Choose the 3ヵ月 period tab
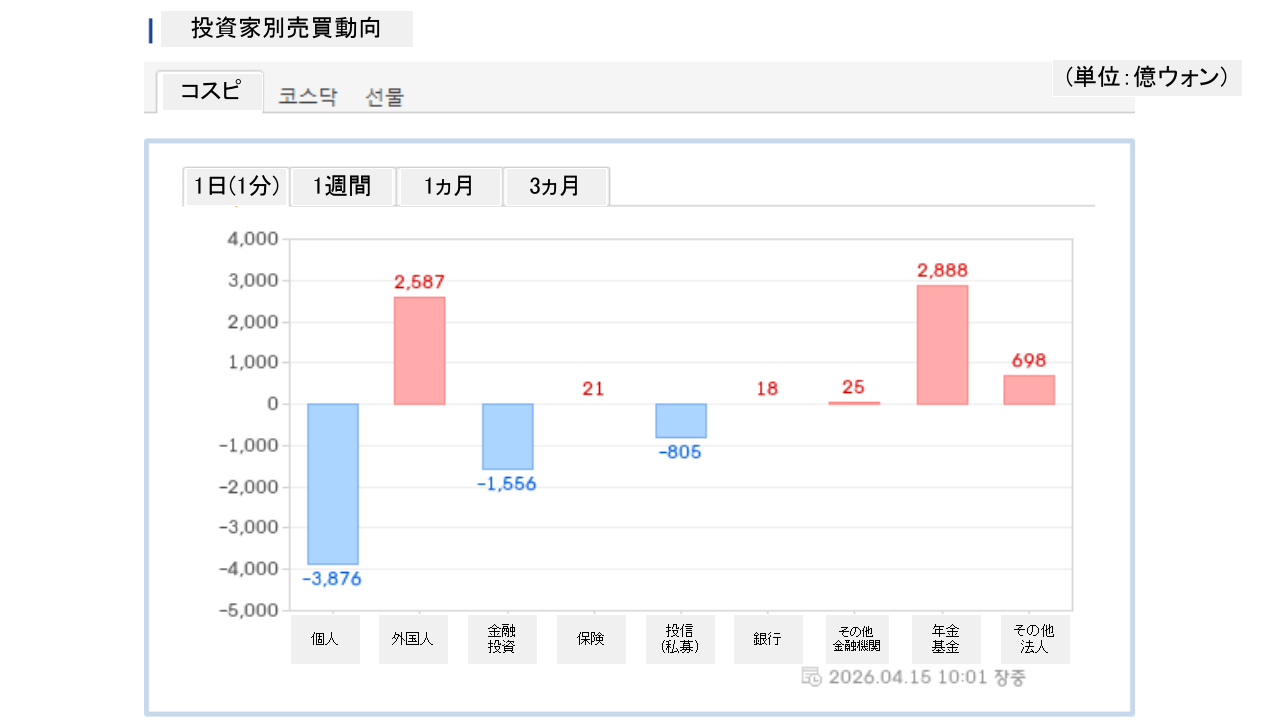This screenshot has width=1280, height=720. pyautogui.click(x=555, y=186)
